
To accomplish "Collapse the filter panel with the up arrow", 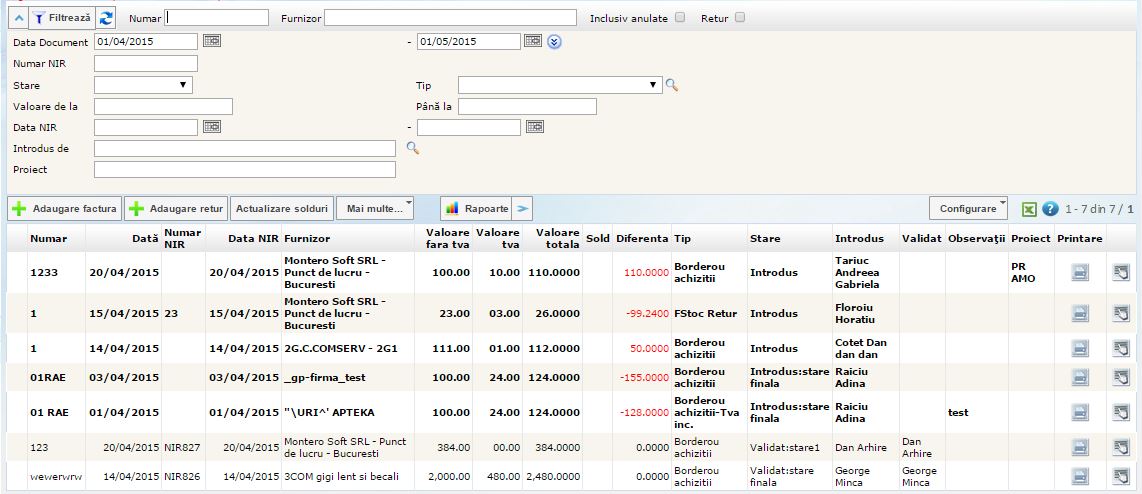I will [x=18, y=18].
